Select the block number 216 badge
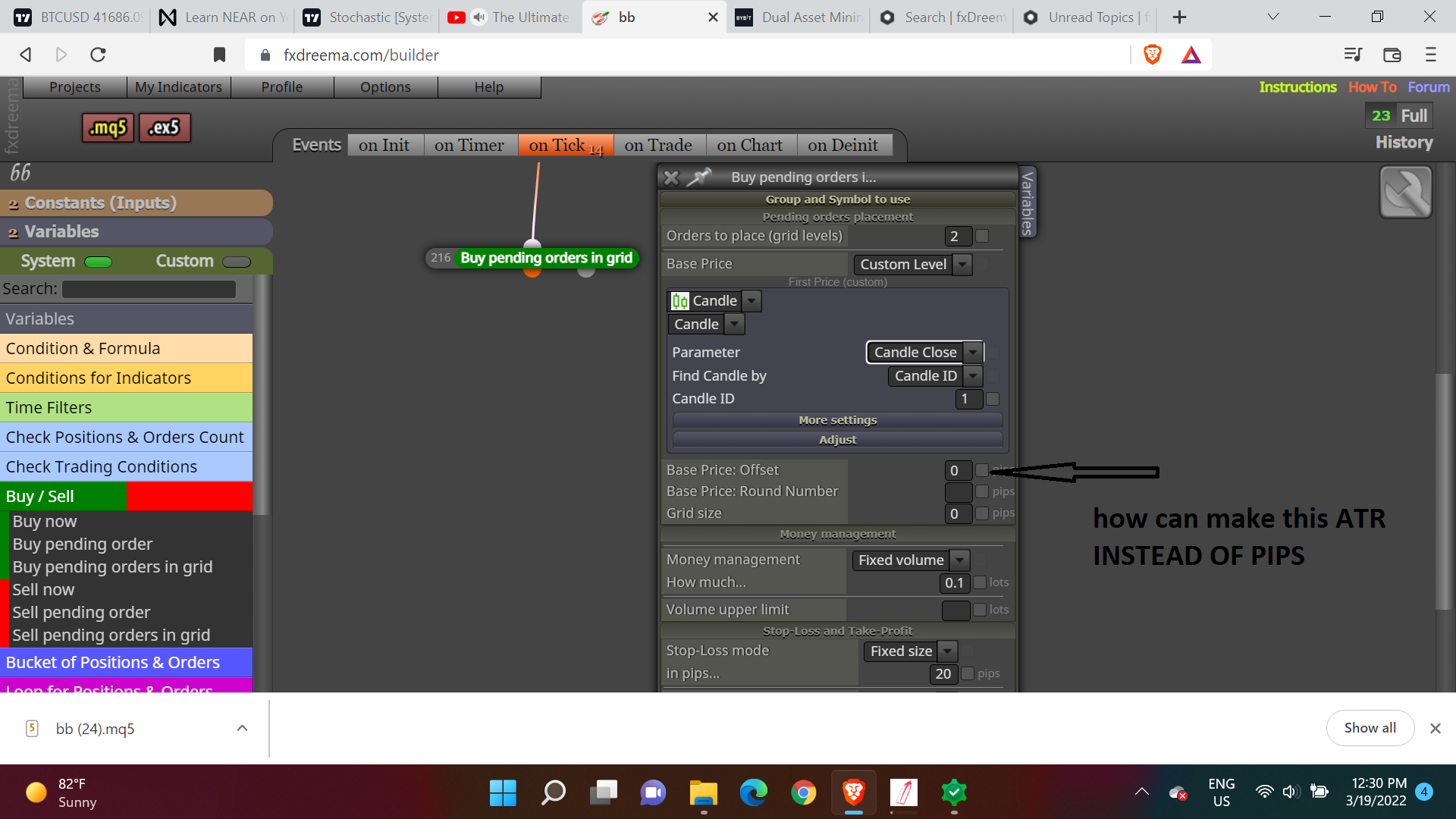 point(441,258)
